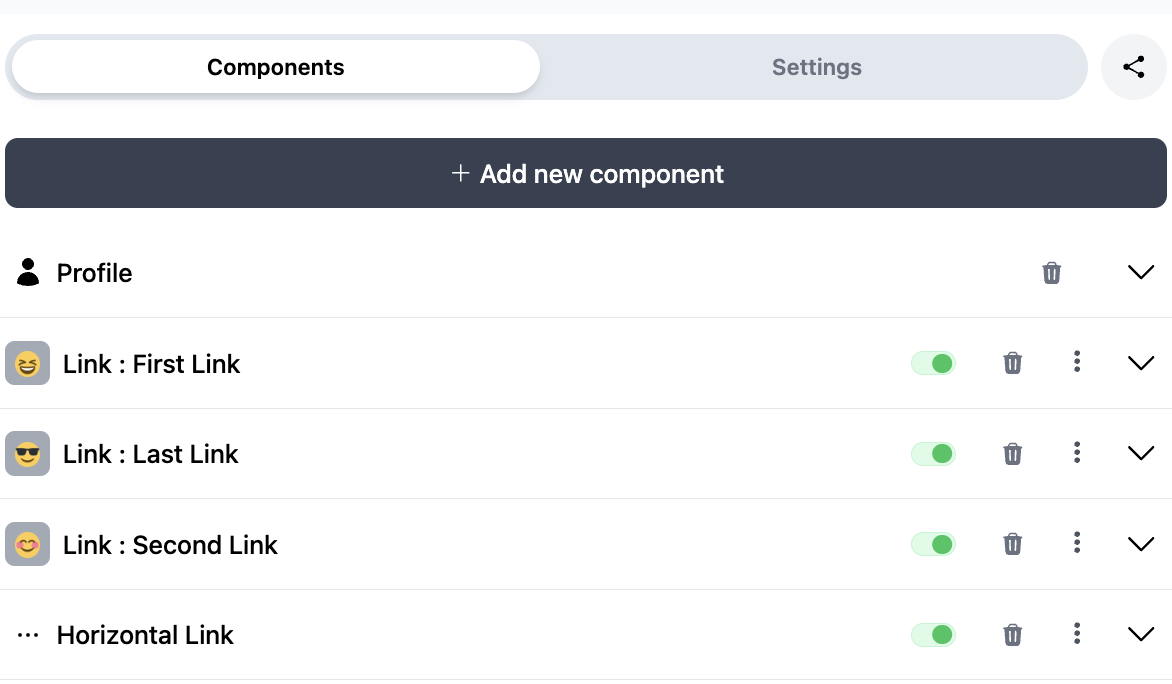Click trash icon for Last Link
This screenshot has width=1172, height=684.
(1012, 454)
